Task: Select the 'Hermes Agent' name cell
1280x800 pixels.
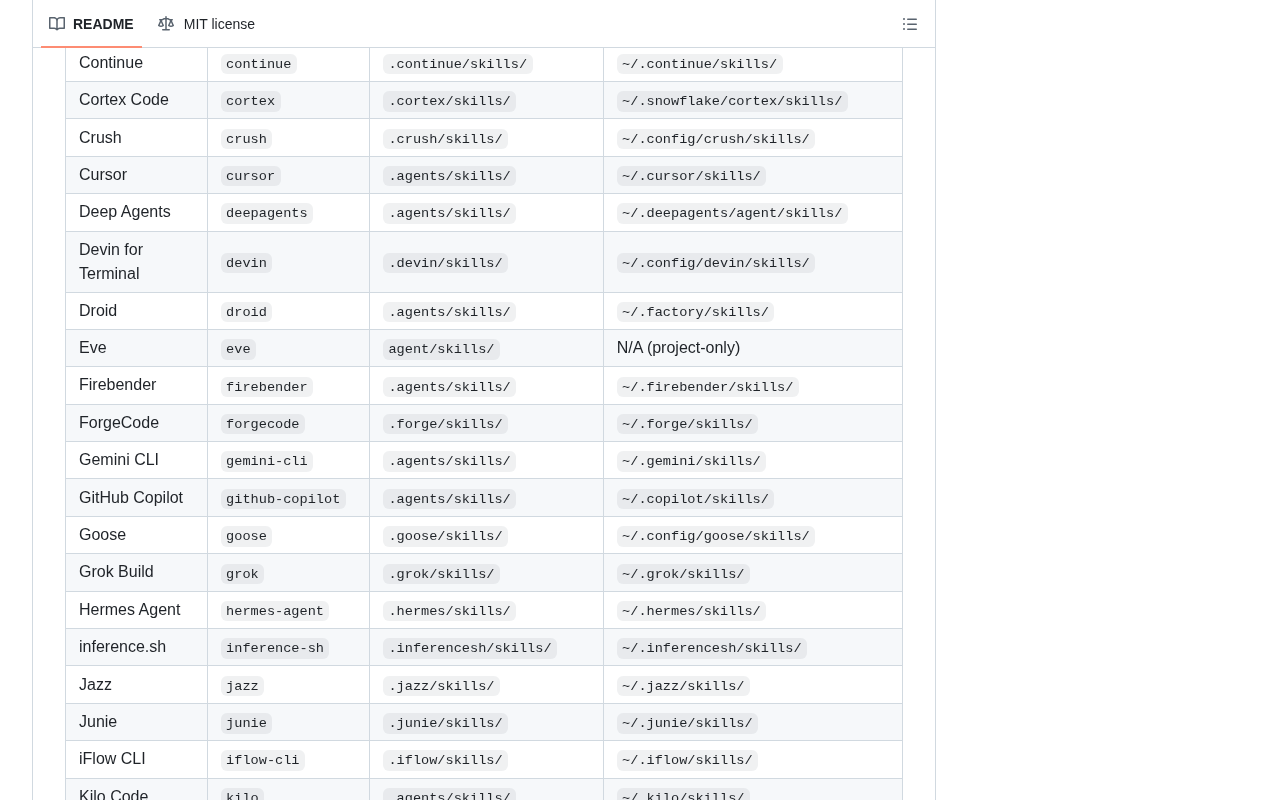Action: click(130, 610)
